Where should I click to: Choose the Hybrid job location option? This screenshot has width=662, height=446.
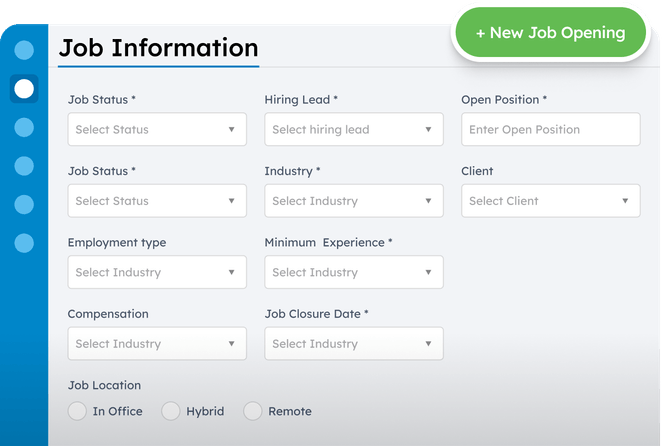[x=171, y=411]
